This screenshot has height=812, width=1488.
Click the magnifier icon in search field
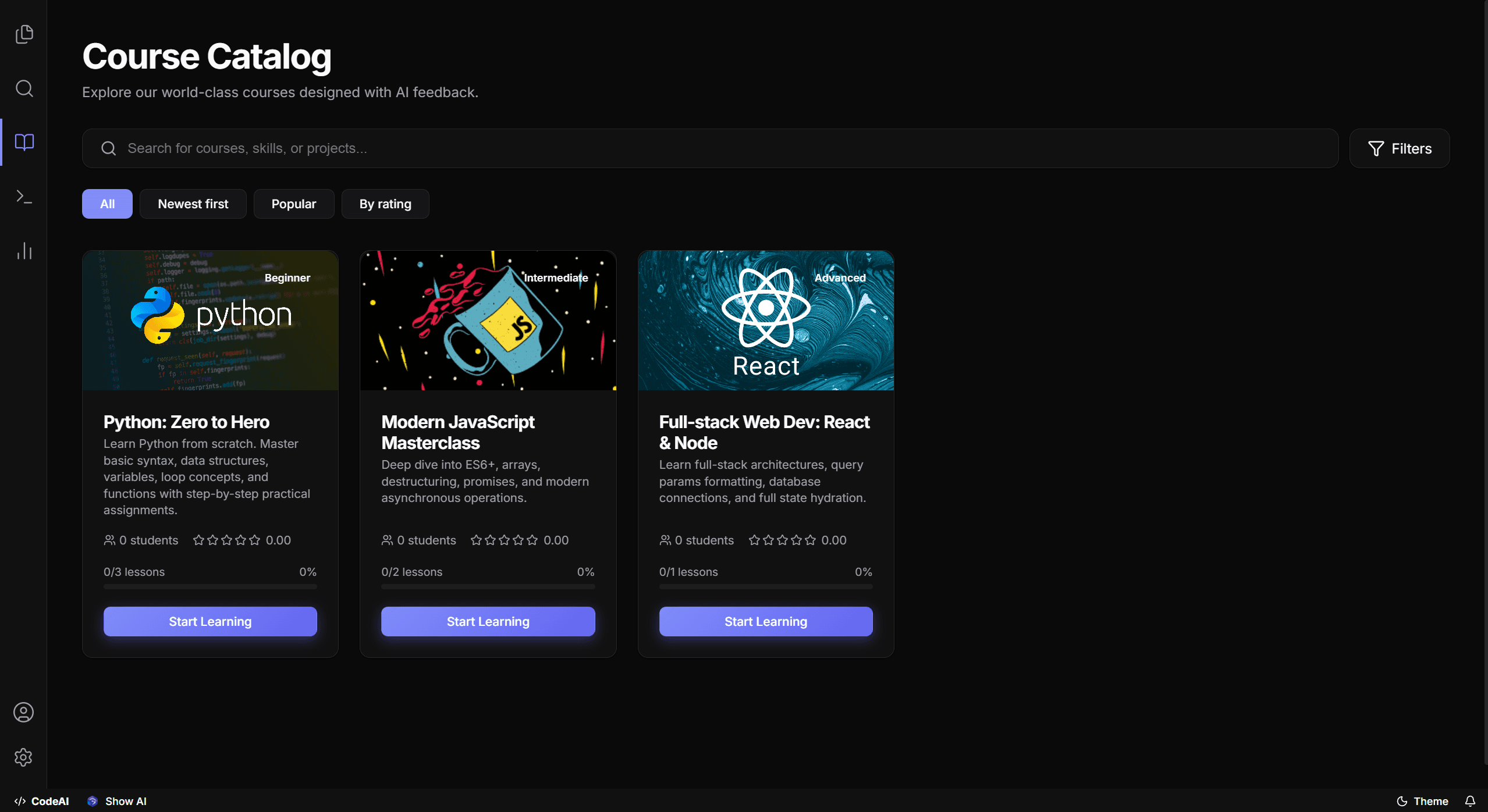tap(109, 148)
